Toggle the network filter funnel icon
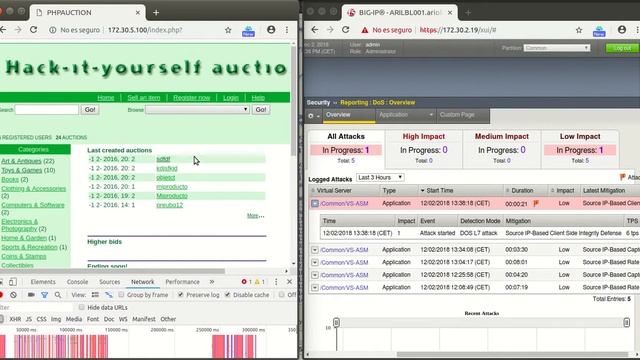 (x=44, y=295)
